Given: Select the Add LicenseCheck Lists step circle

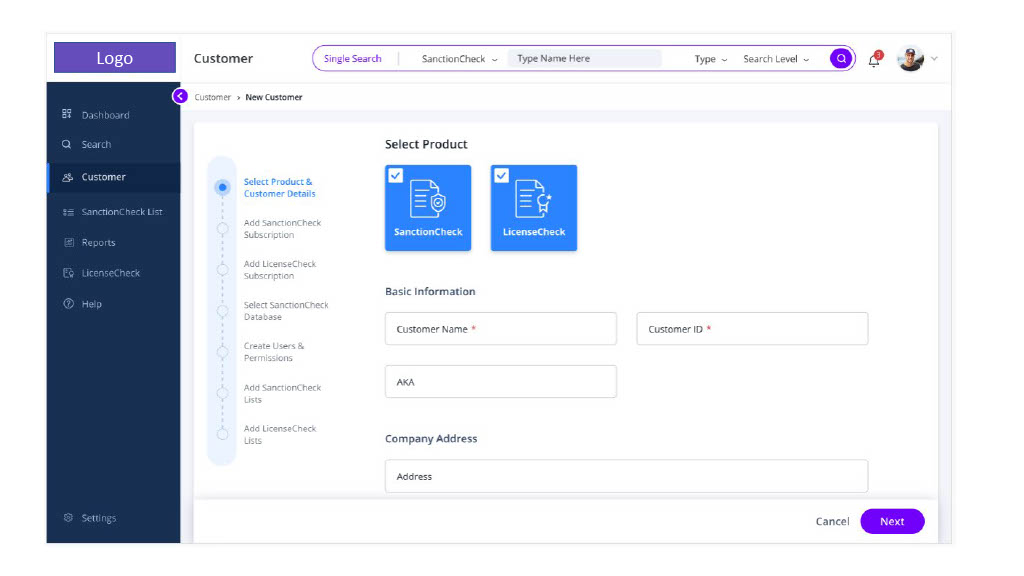Looking at the screenshot, I should click(x=222, y=434).
